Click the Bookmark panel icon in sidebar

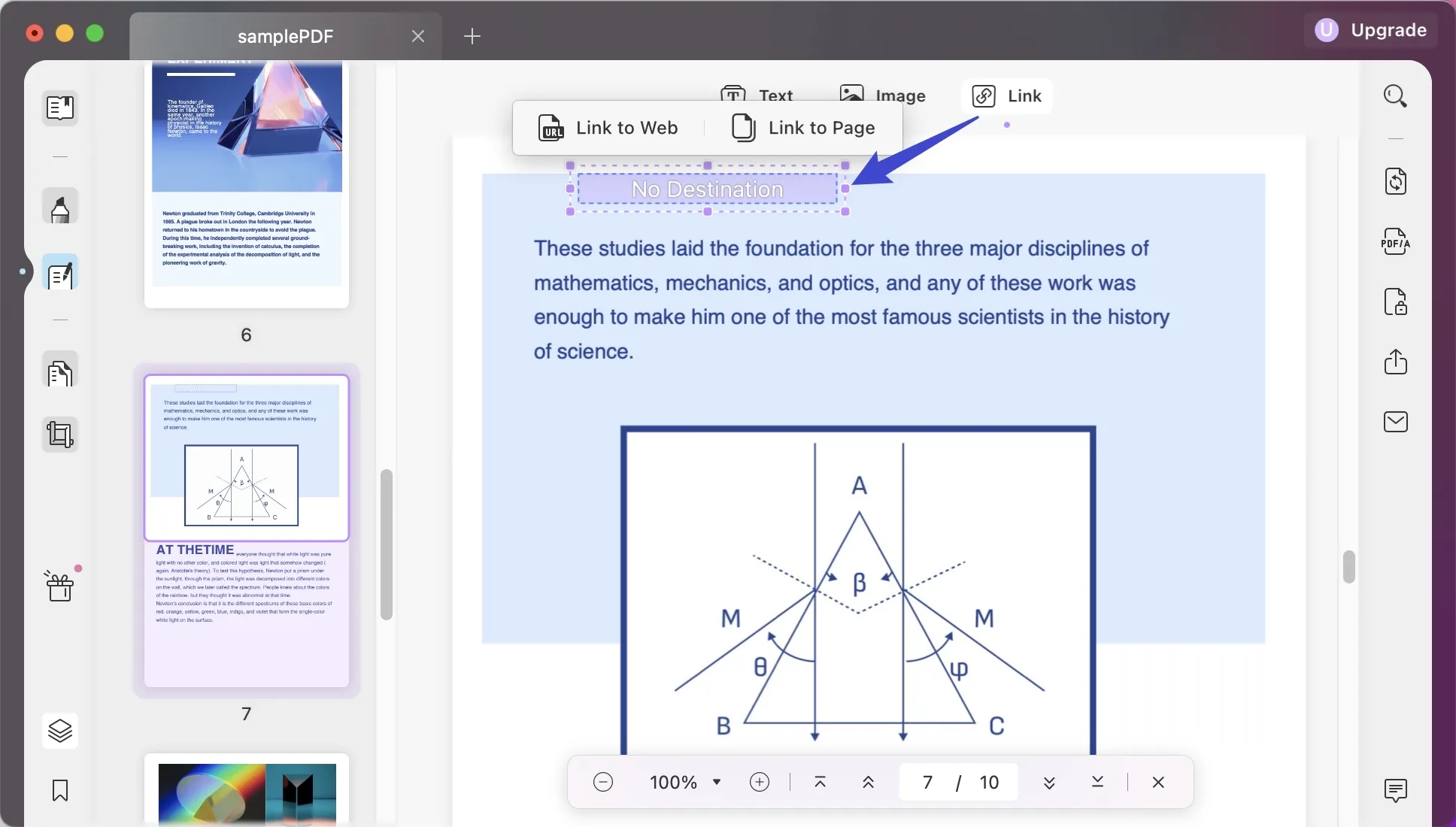(59, 790)
